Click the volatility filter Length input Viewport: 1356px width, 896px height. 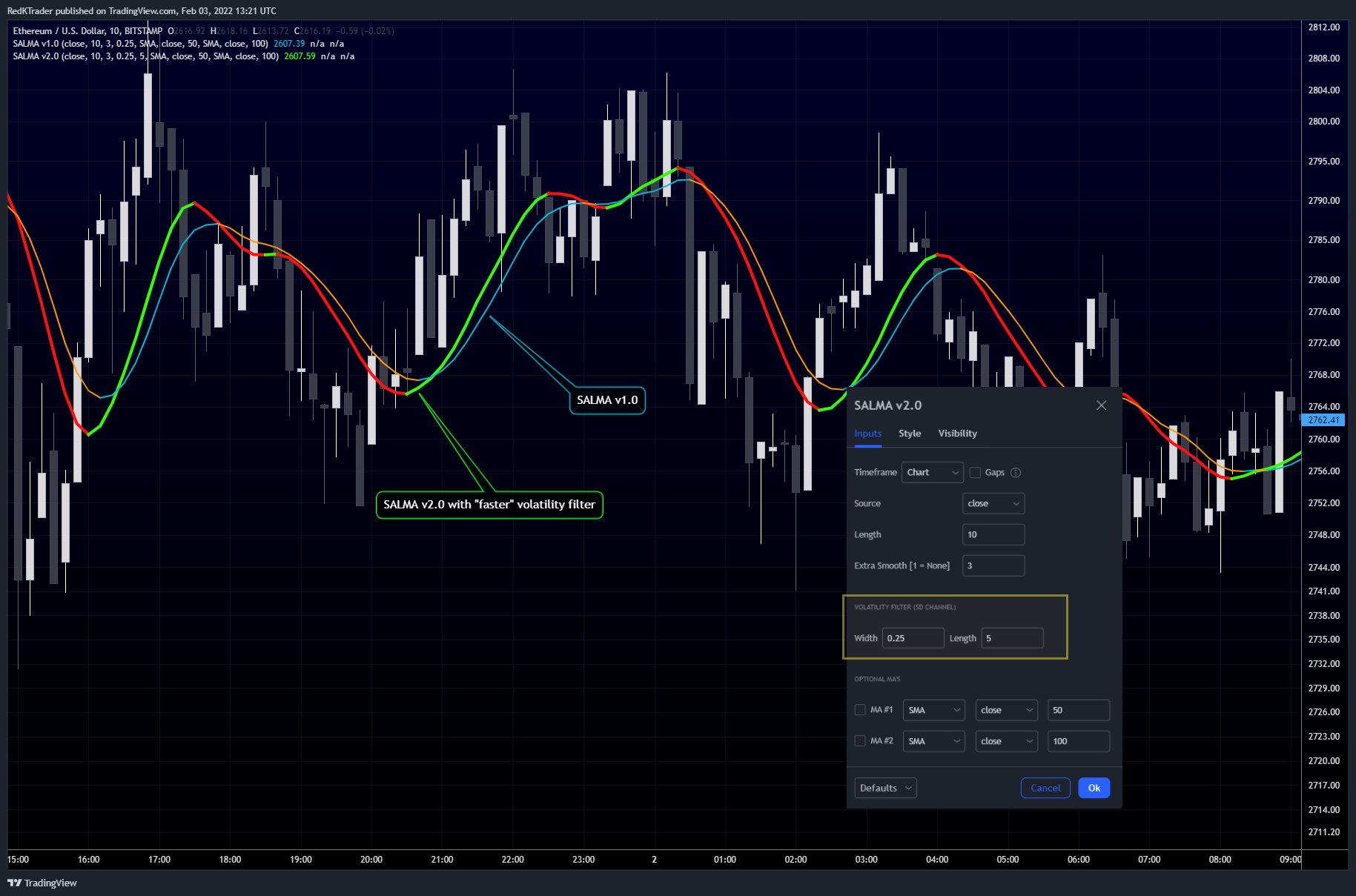point(1012,638)
